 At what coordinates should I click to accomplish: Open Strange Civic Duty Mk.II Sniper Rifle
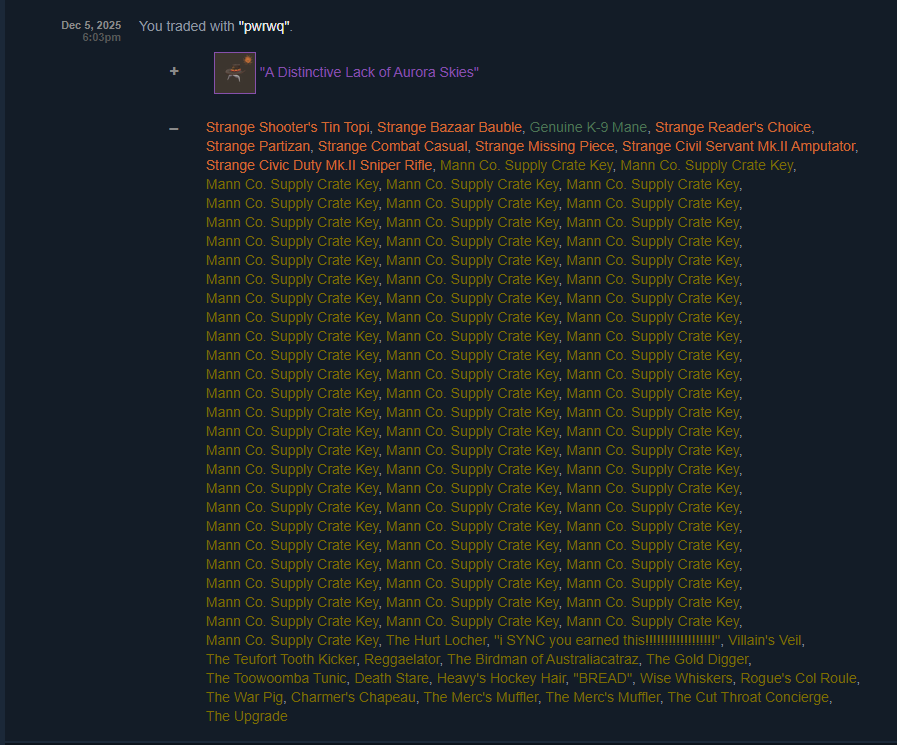click(319, 165)
